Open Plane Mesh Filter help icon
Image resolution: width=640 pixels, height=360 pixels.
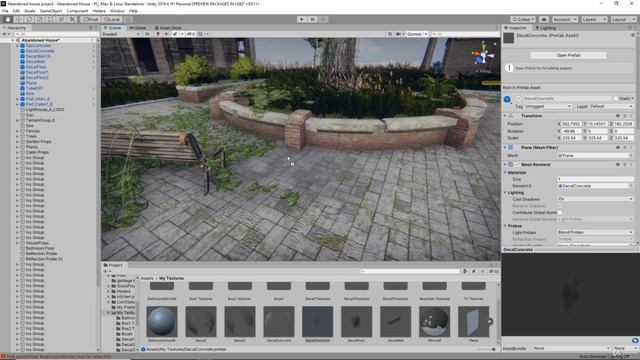(618, 147)
